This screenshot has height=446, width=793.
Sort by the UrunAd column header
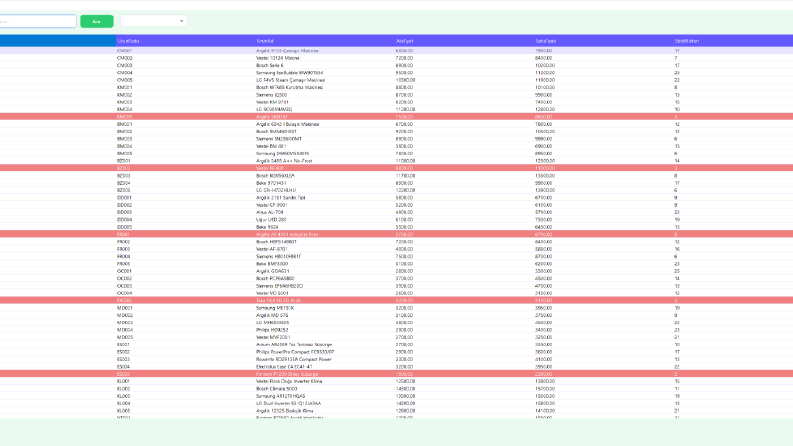(265, 41)
